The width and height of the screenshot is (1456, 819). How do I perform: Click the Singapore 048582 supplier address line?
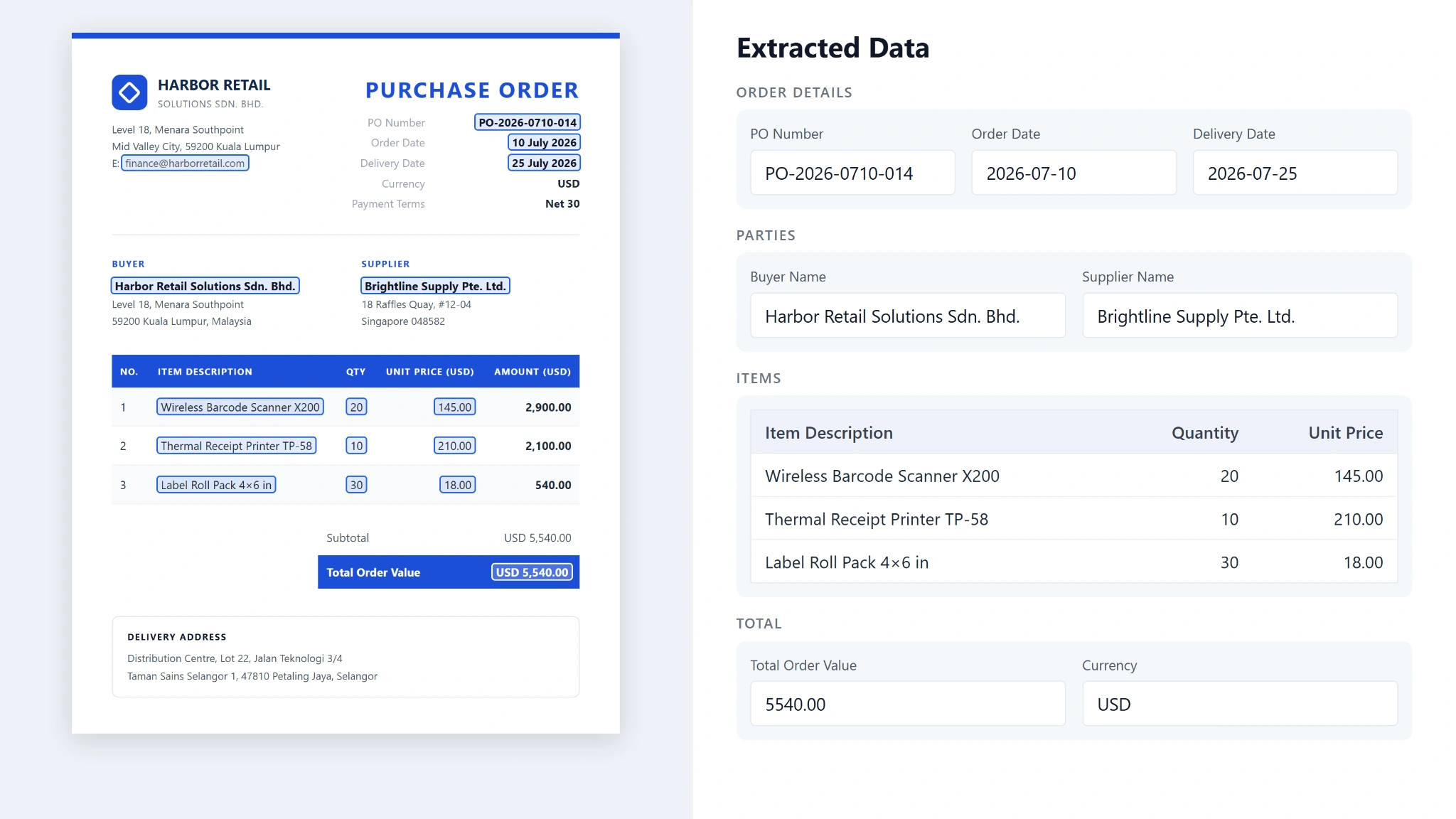click(403, 321)
